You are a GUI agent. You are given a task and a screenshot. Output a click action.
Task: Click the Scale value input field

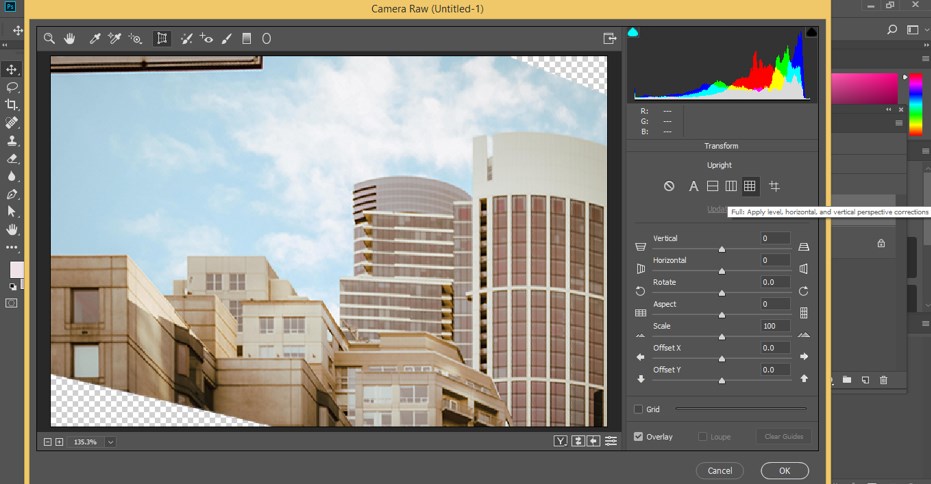[774, 326]
